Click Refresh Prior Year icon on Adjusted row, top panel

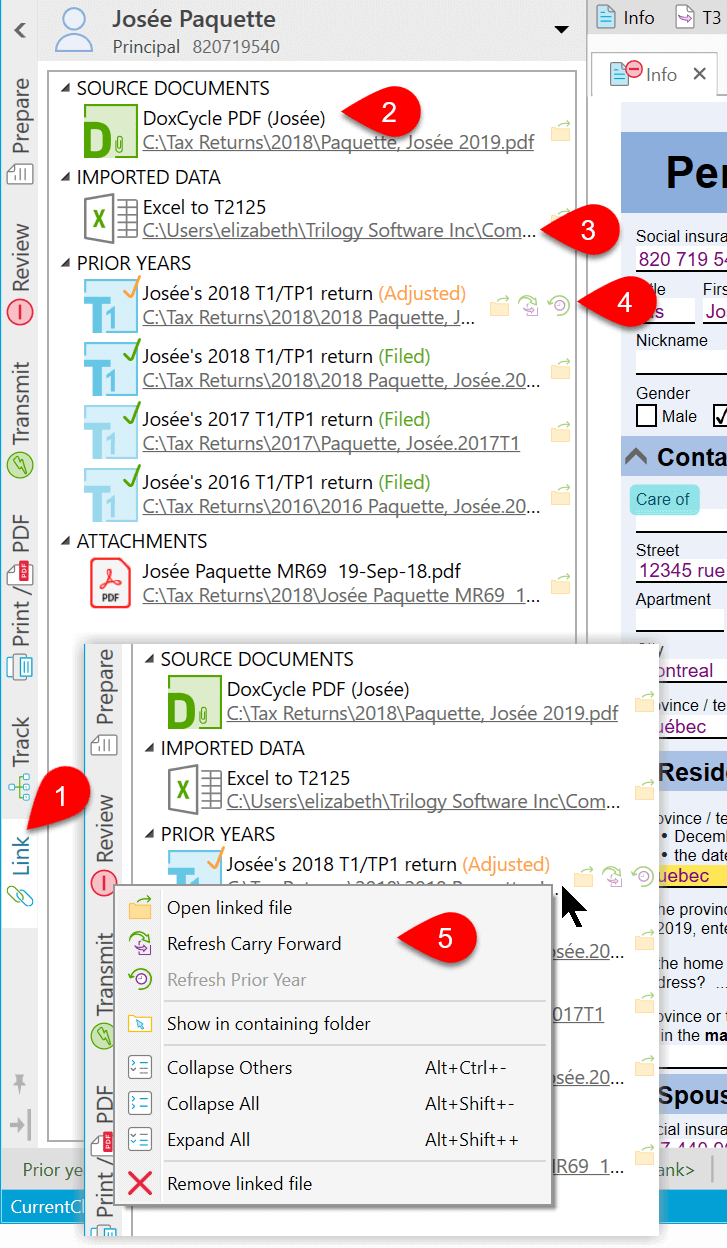click(x=560, y=306)
